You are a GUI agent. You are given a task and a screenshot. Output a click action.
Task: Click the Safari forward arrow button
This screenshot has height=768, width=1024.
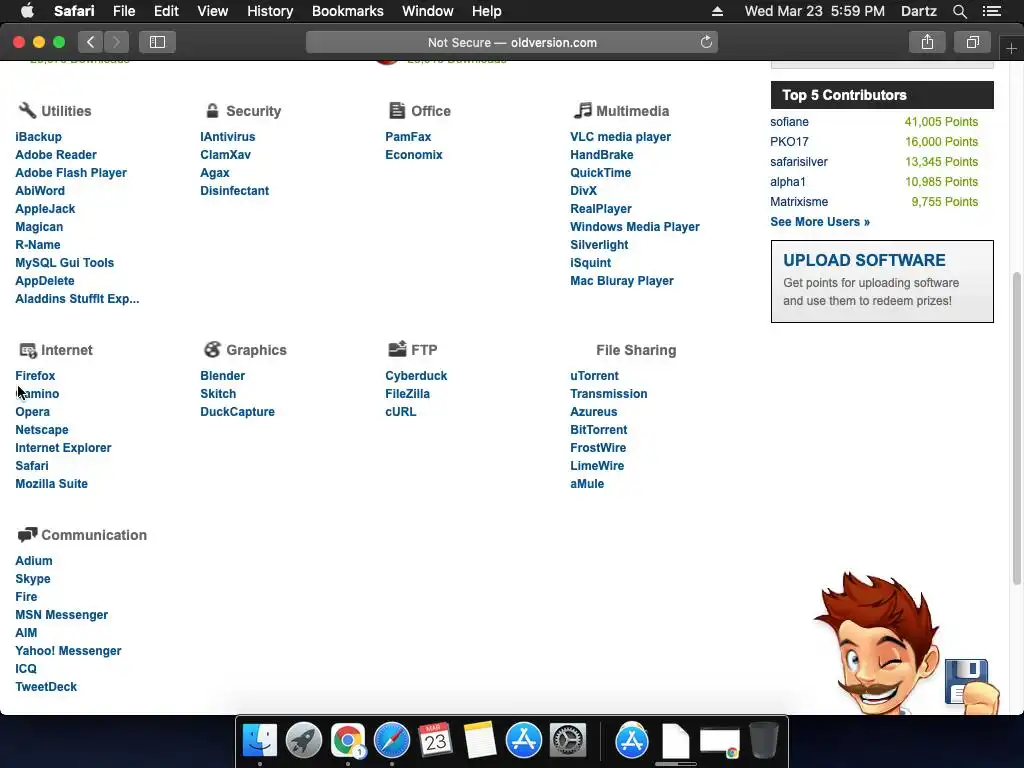pyautogui.click(x=116, y=42)
